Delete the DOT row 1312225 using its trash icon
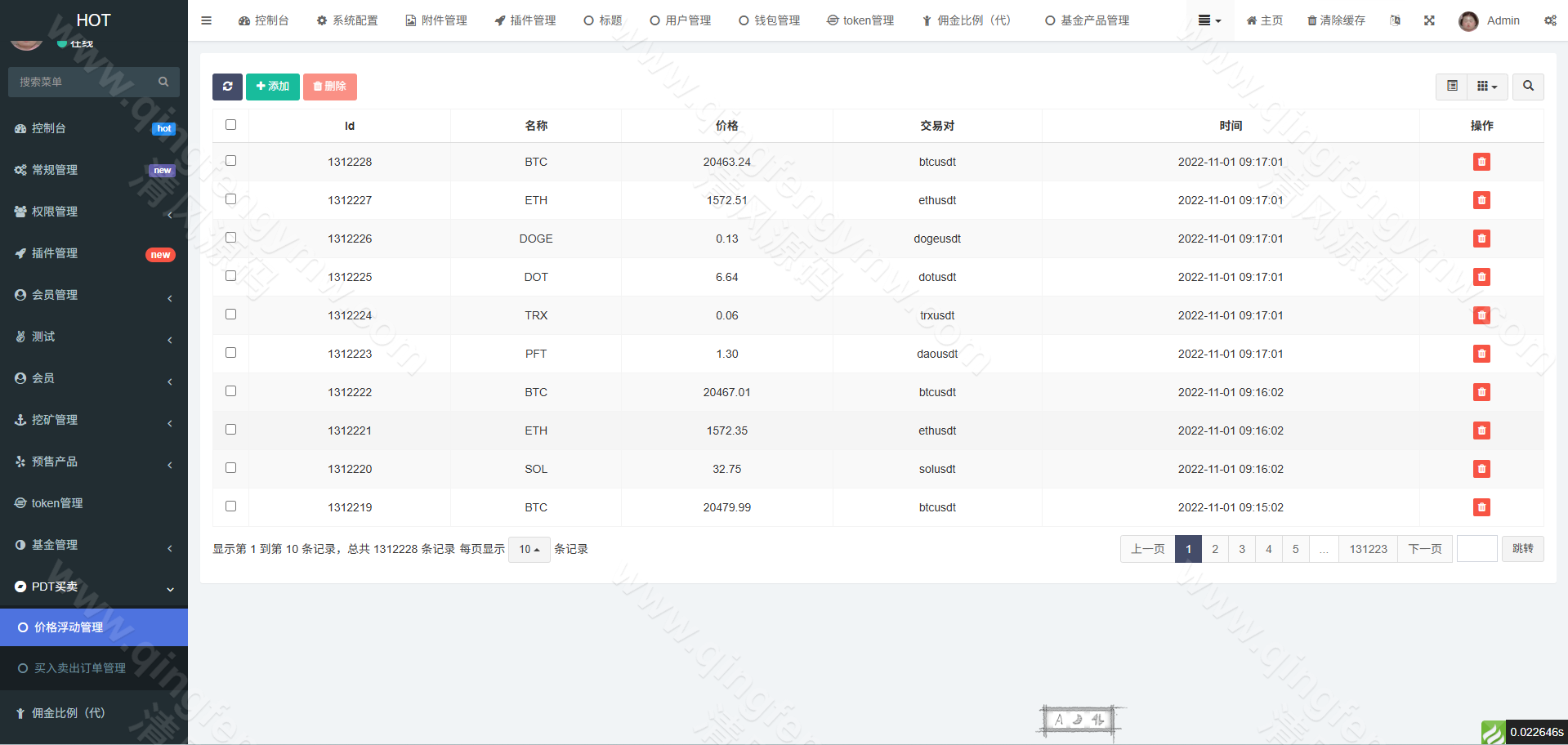The height and width of the screenshot is (745, 1568). click(1481, 277)
